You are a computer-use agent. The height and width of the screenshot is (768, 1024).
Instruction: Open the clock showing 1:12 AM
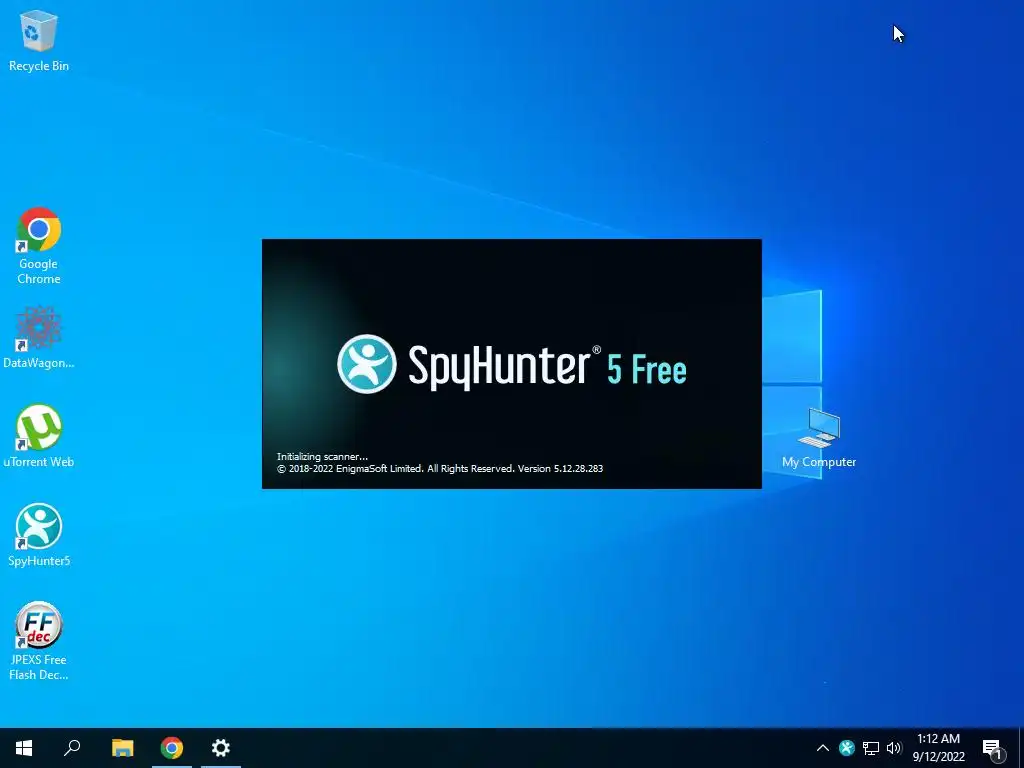coord(938,748)
